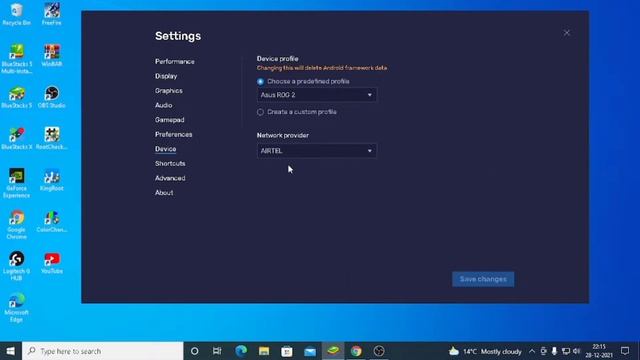The image size is (640, 360).
Task: Open RootChecker desktop icon
Action: 52,138
